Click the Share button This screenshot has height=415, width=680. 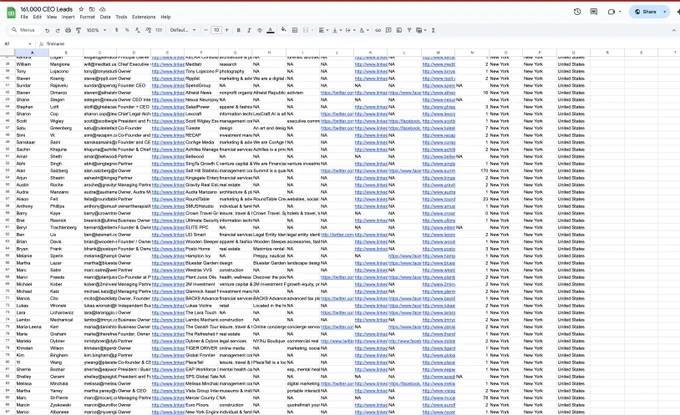click(645, 12)
